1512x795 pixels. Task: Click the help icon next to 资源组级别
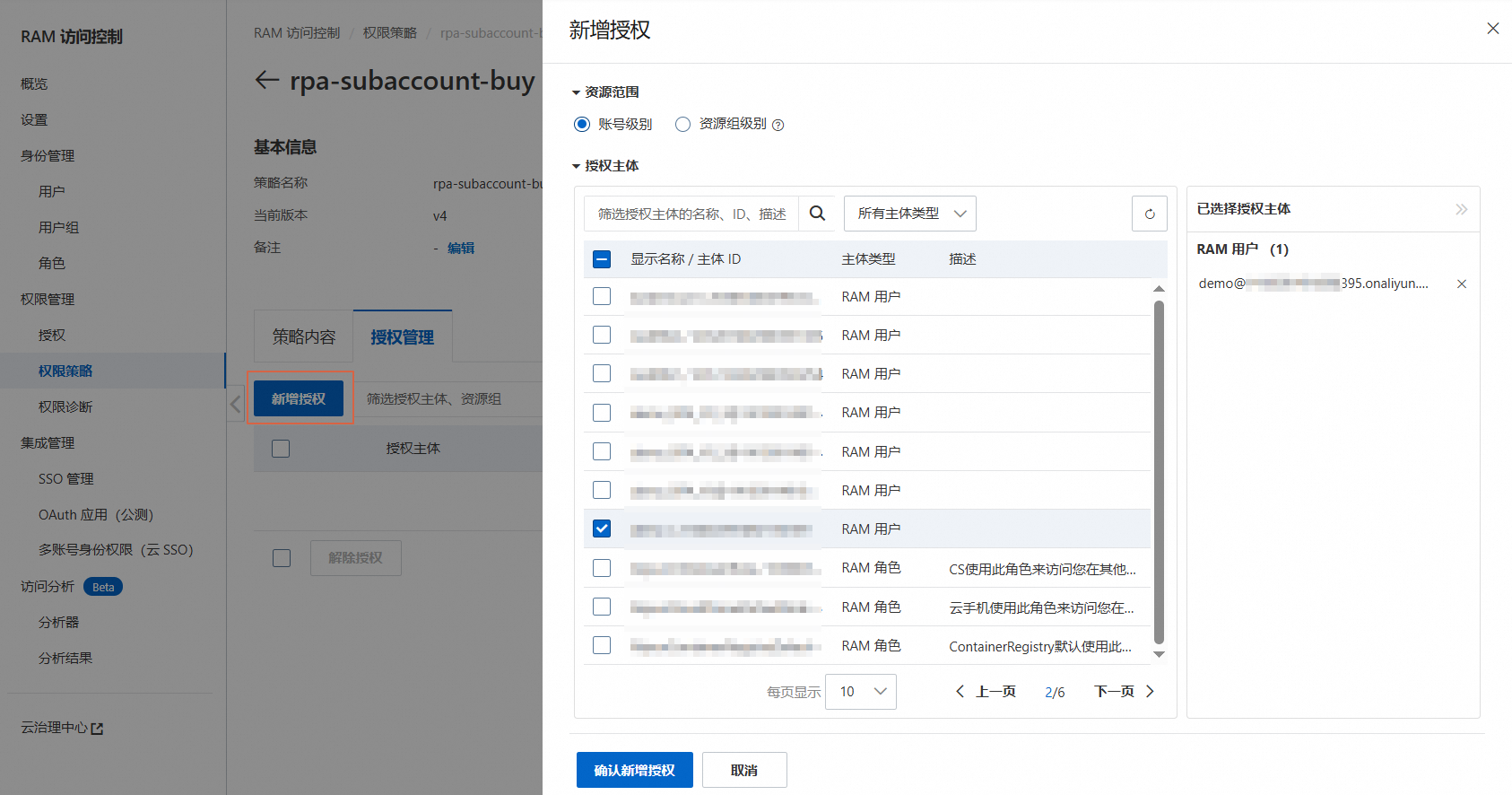(778, 125)
